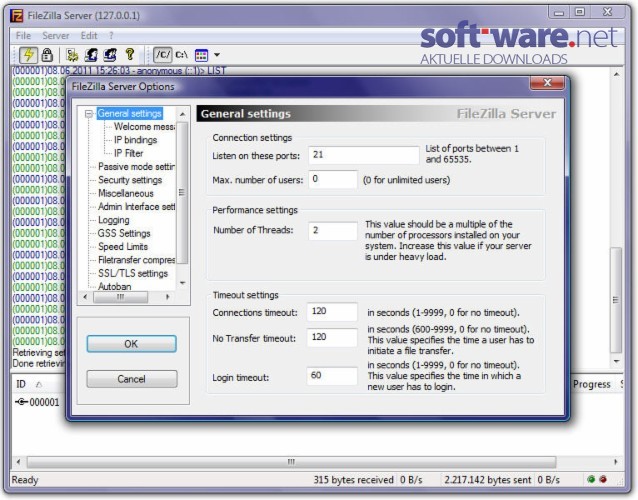
Task: Click the Login timeout field
Action: [332, 376]
